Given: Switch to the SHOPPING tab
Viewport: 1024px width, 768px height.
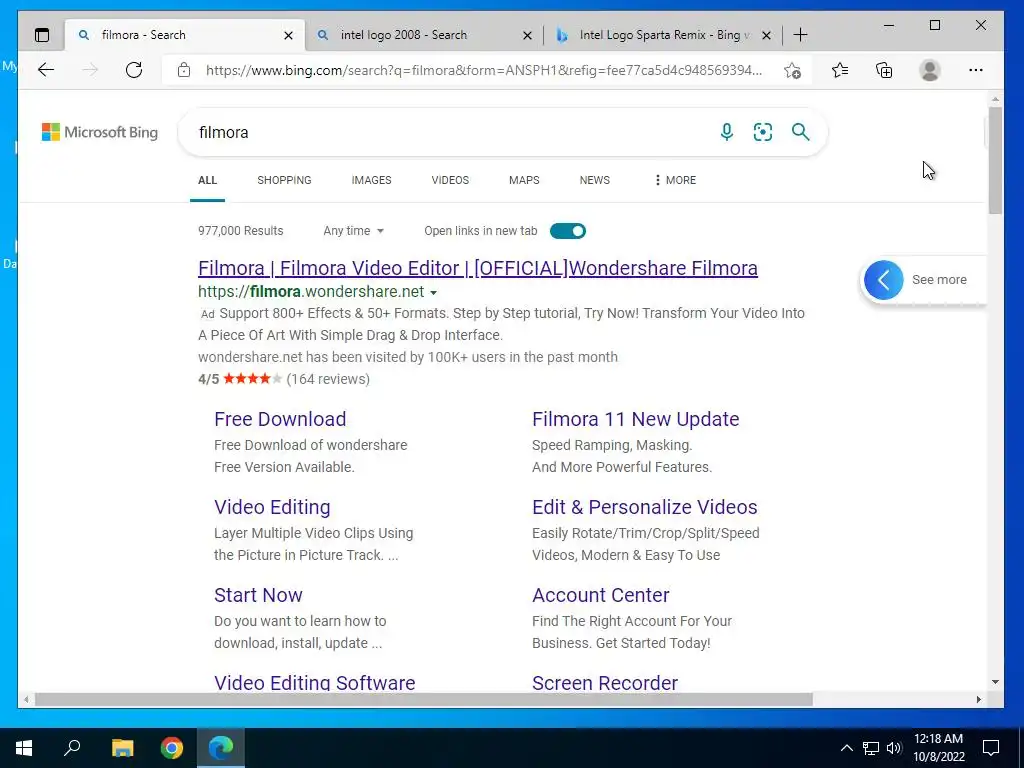Looking at the screenshot, I should (284, 180).
